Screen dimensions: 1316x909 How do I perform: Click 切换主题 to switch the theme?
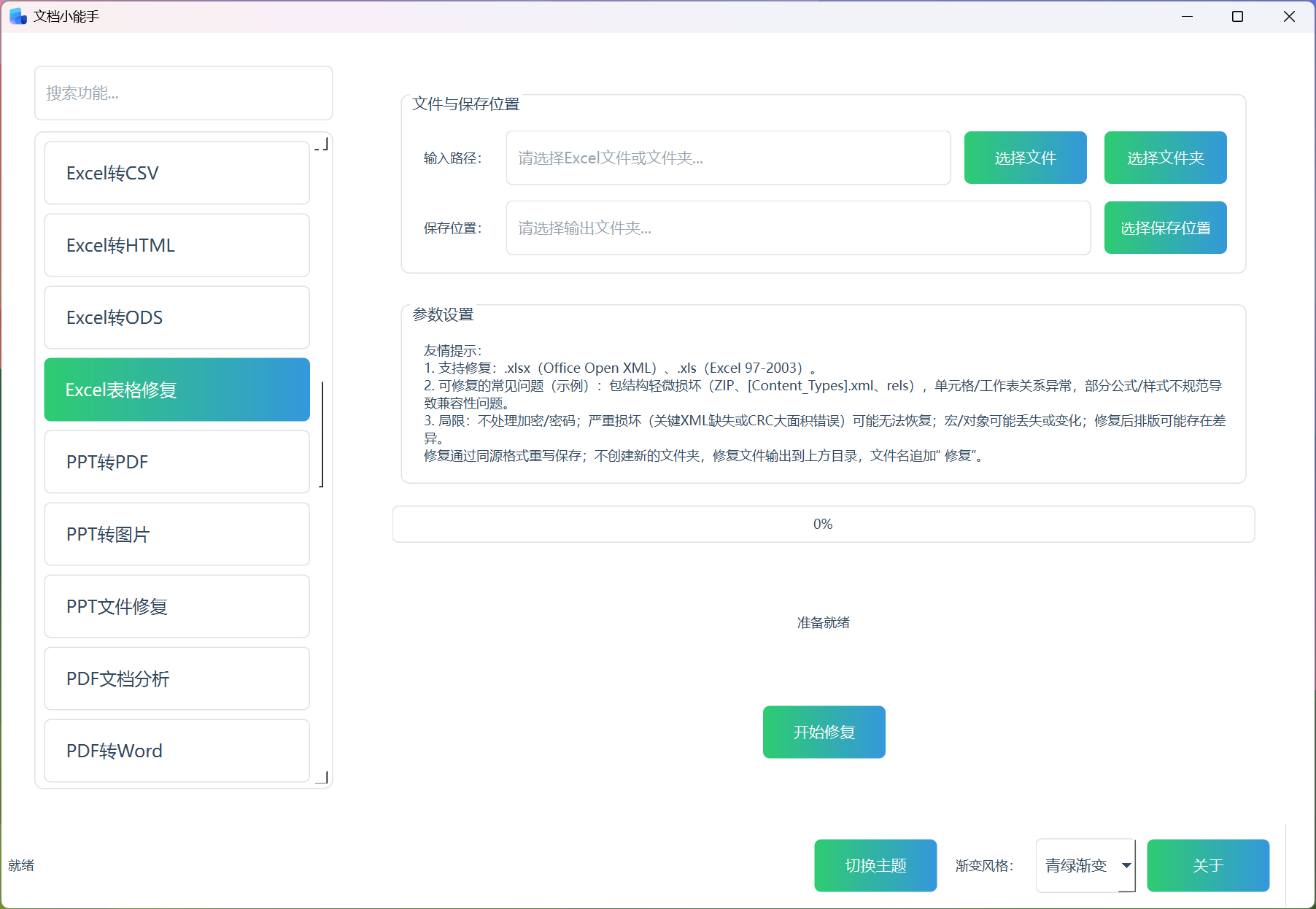875,865
